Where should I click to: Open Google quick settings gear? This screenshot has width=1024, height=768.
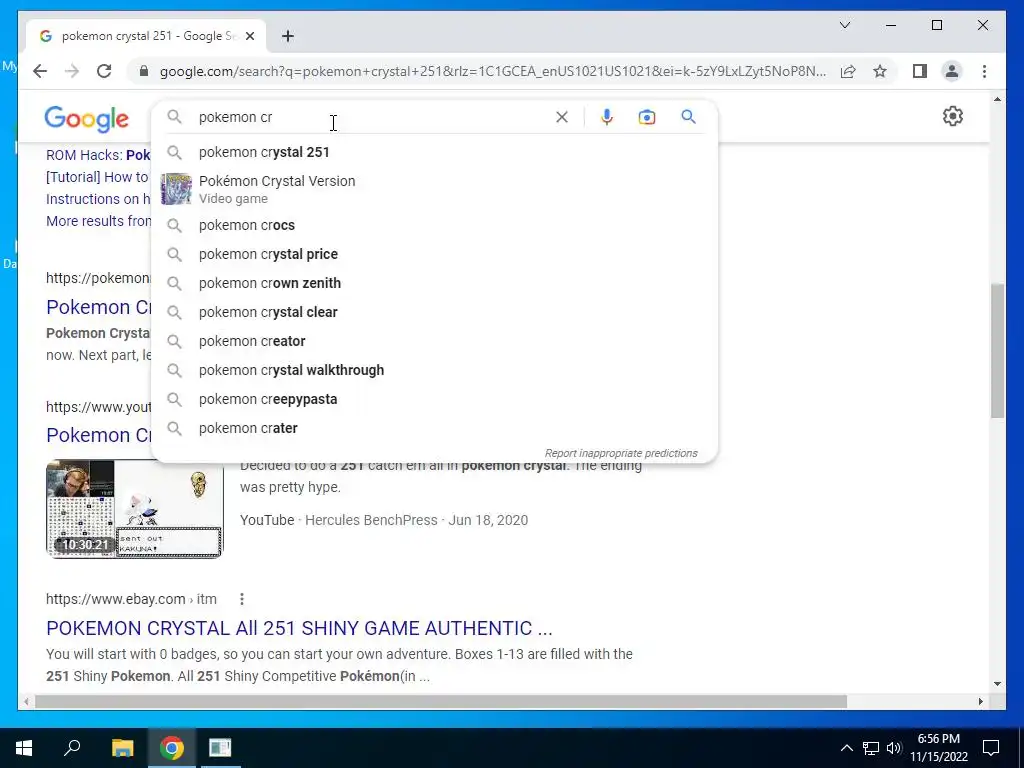[953, 116]
